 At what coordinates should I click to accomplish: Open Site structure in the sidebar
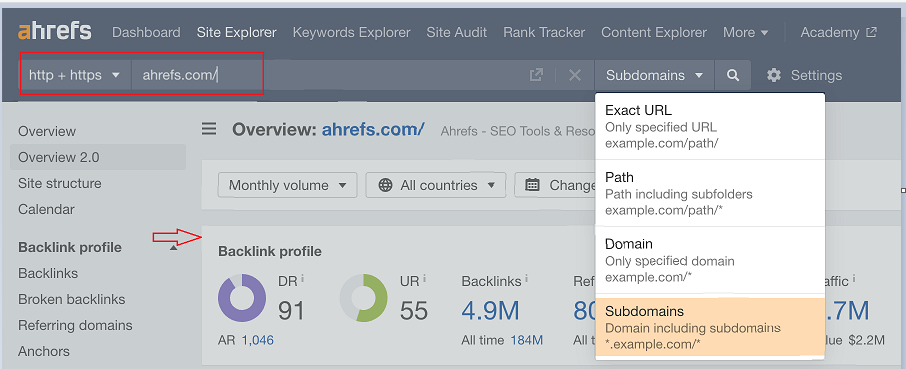60,183
